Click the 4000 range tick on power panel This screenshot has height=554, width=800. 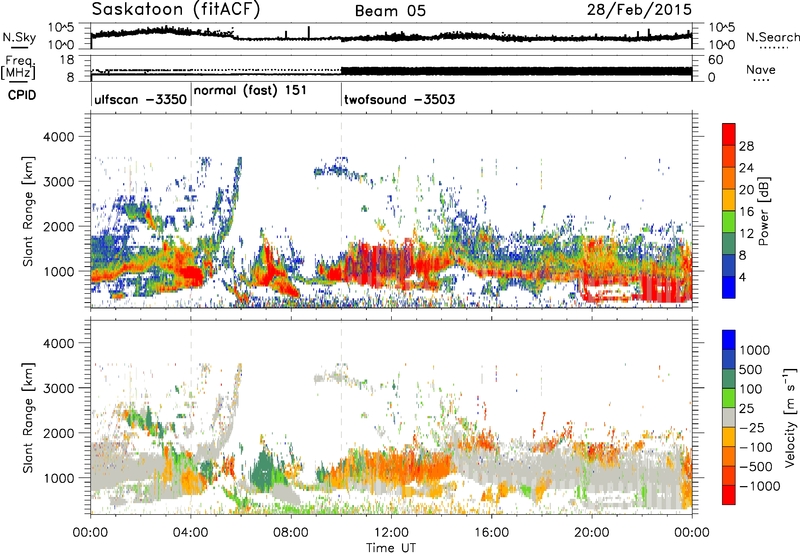(x=58, y=137)
